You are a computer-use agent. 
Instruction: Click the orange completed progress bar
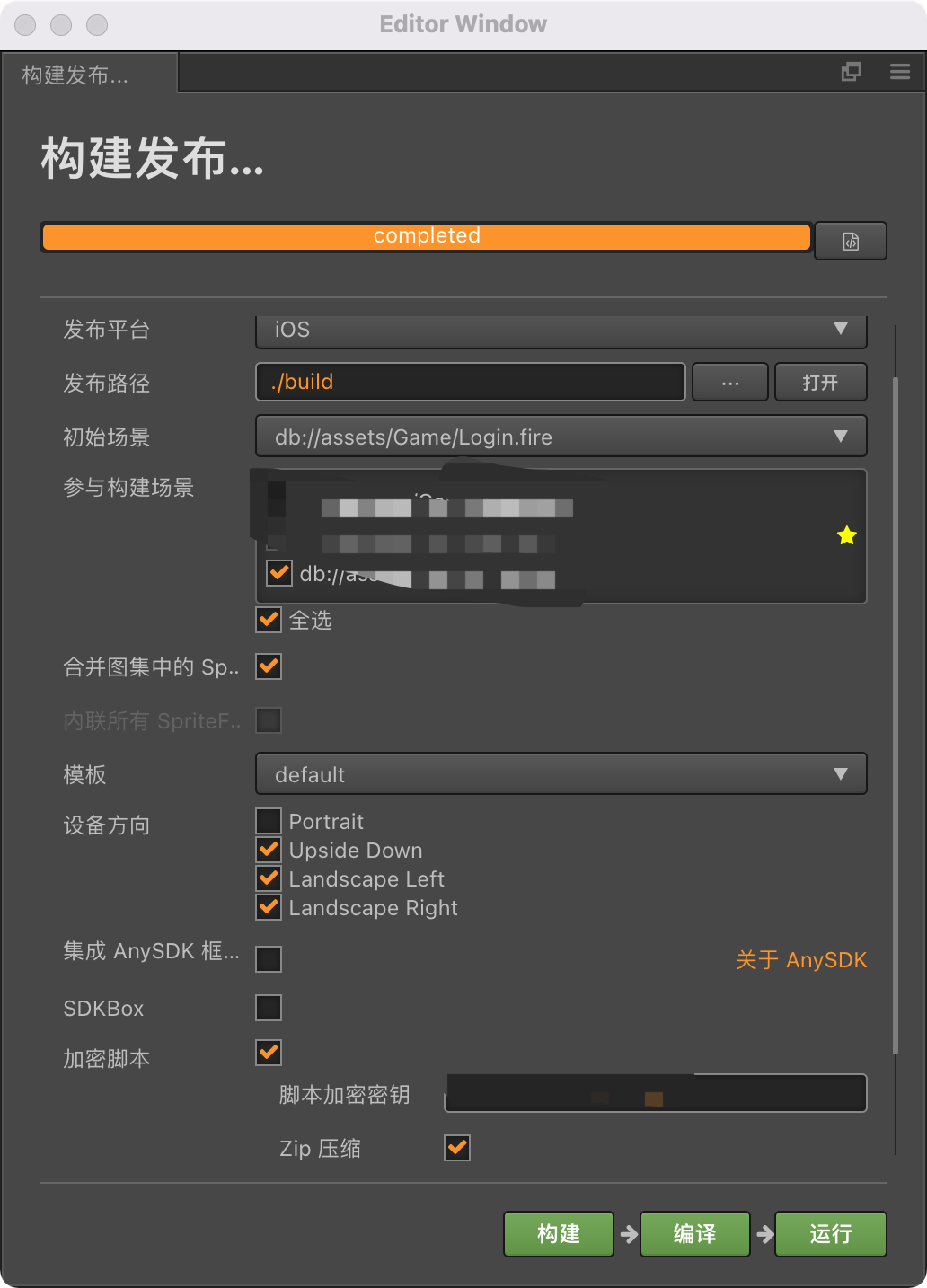(427, 236)
